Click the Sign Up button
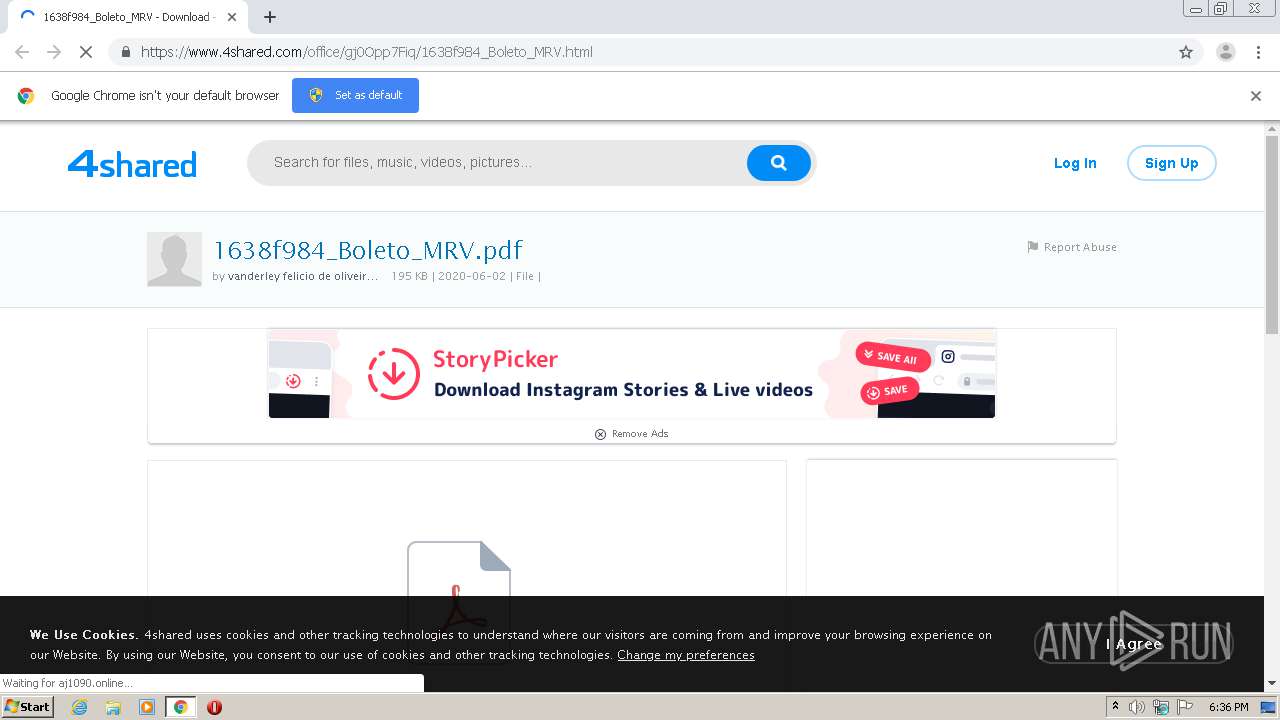The image size is (1280, 720). pos(1171,163)
